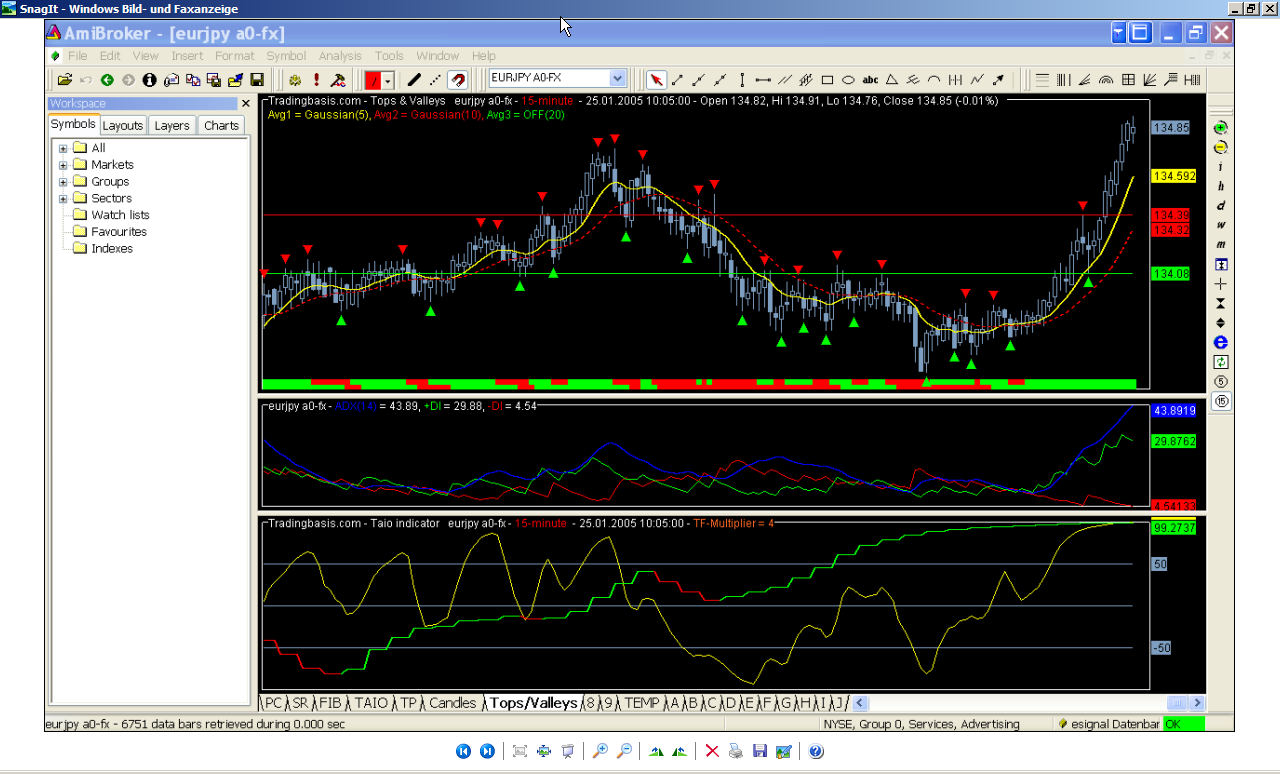The height and width of the screenshot is (774, 1280).
Task: Toggle the dotted line style button
Action: pyautogui.click(x=436, y=80)
